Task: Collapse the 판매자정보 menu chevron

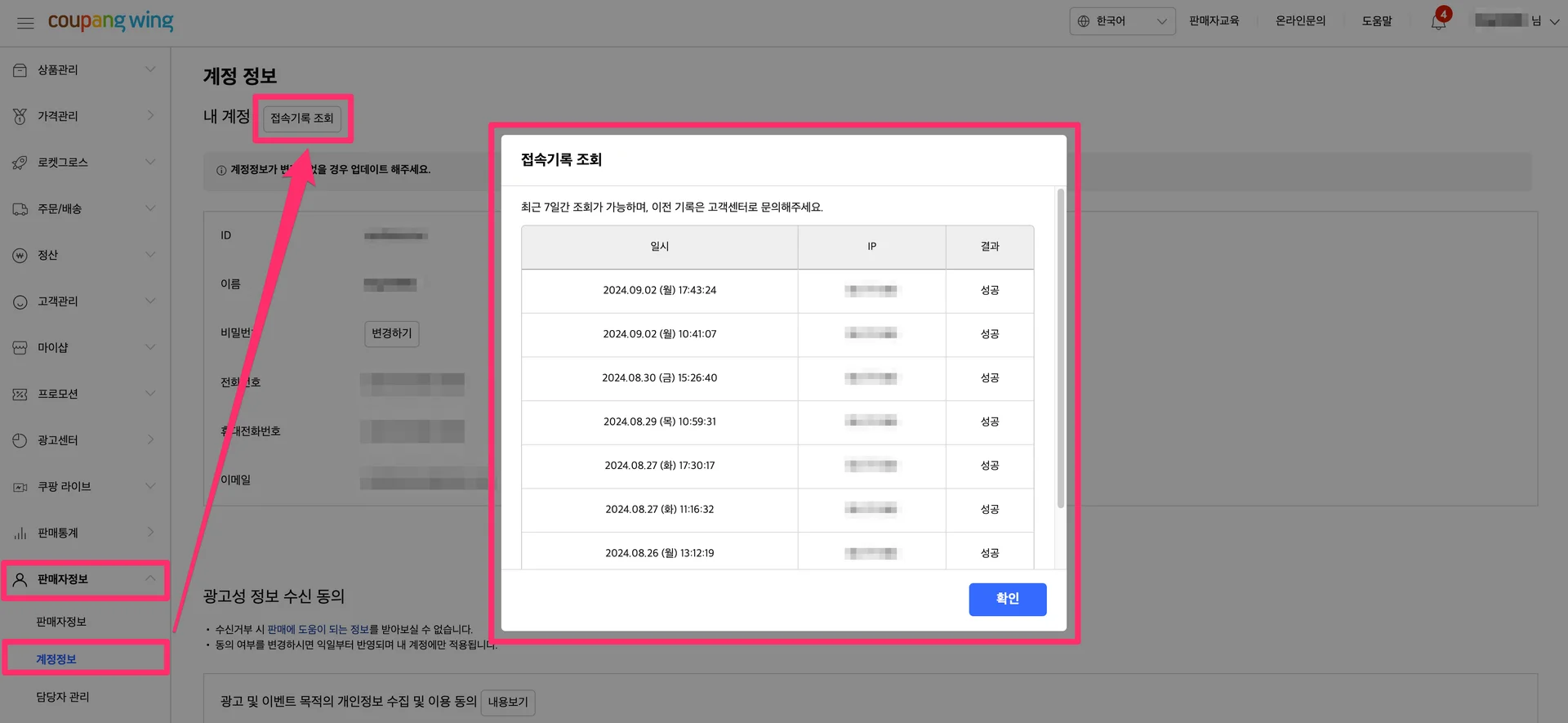Action: coord(150,578)
